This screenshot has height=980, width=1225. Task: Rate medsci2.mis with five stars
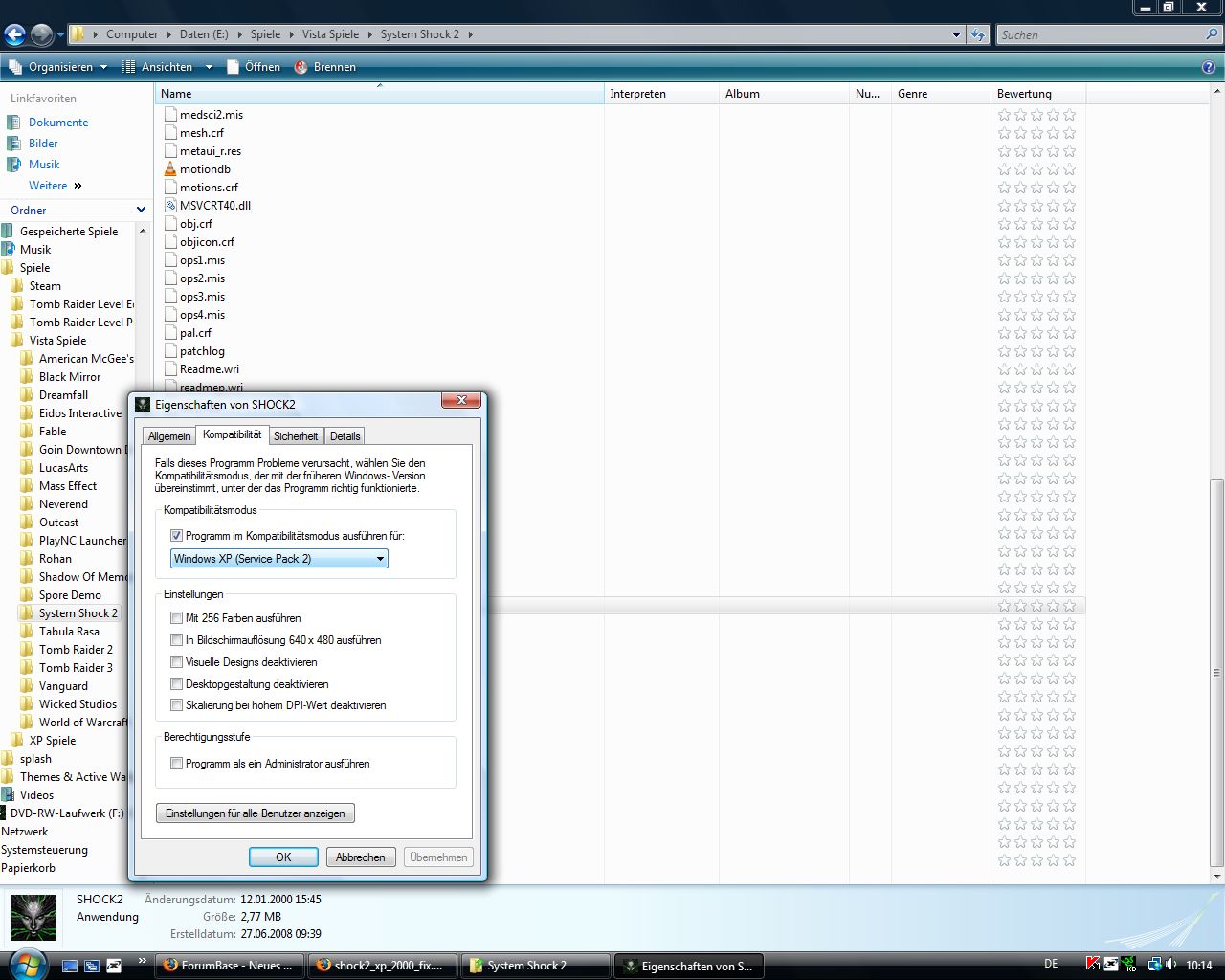point(1069,115)
